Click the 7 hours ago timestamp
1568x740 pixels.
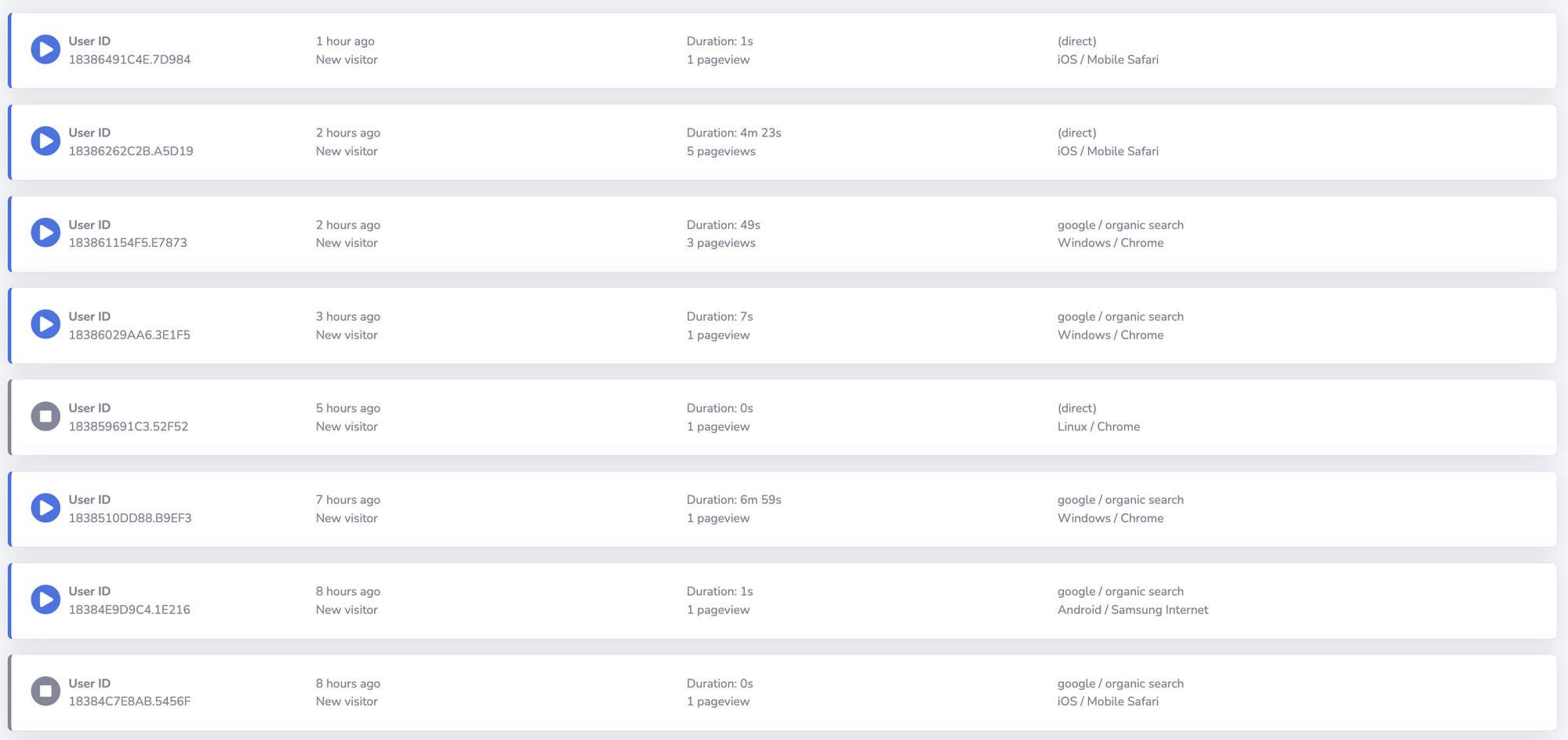click(x=347, y=500)
